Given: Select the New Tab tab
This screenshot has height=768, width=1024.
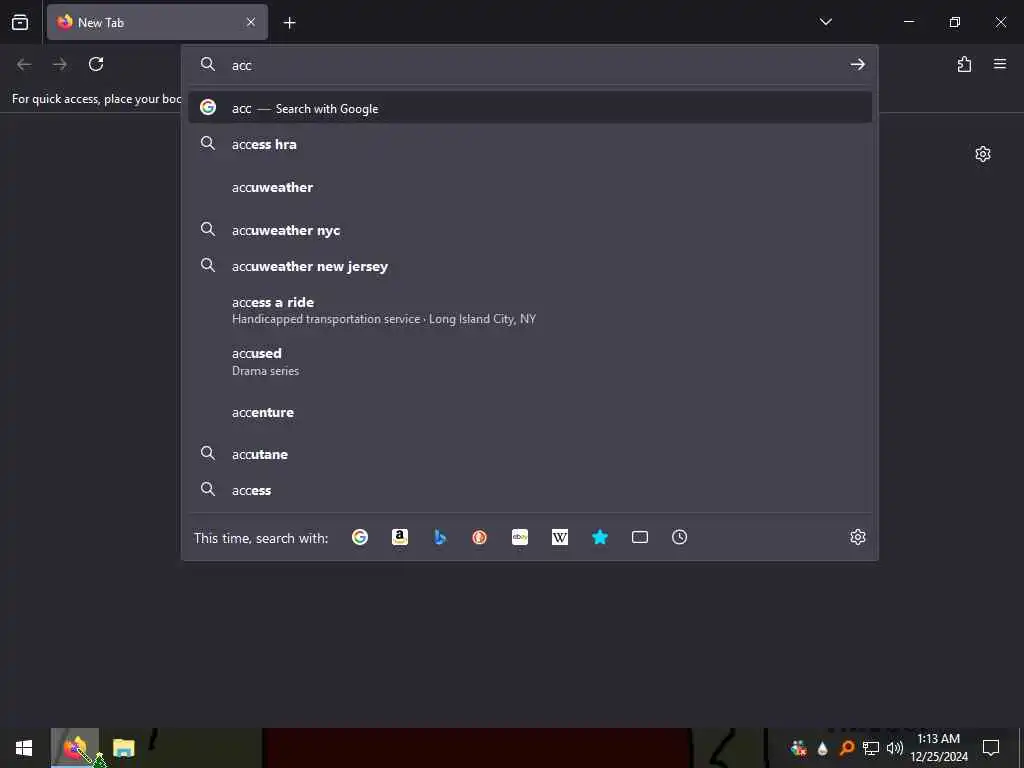Looking at the screenshot, I should point(157,22).
